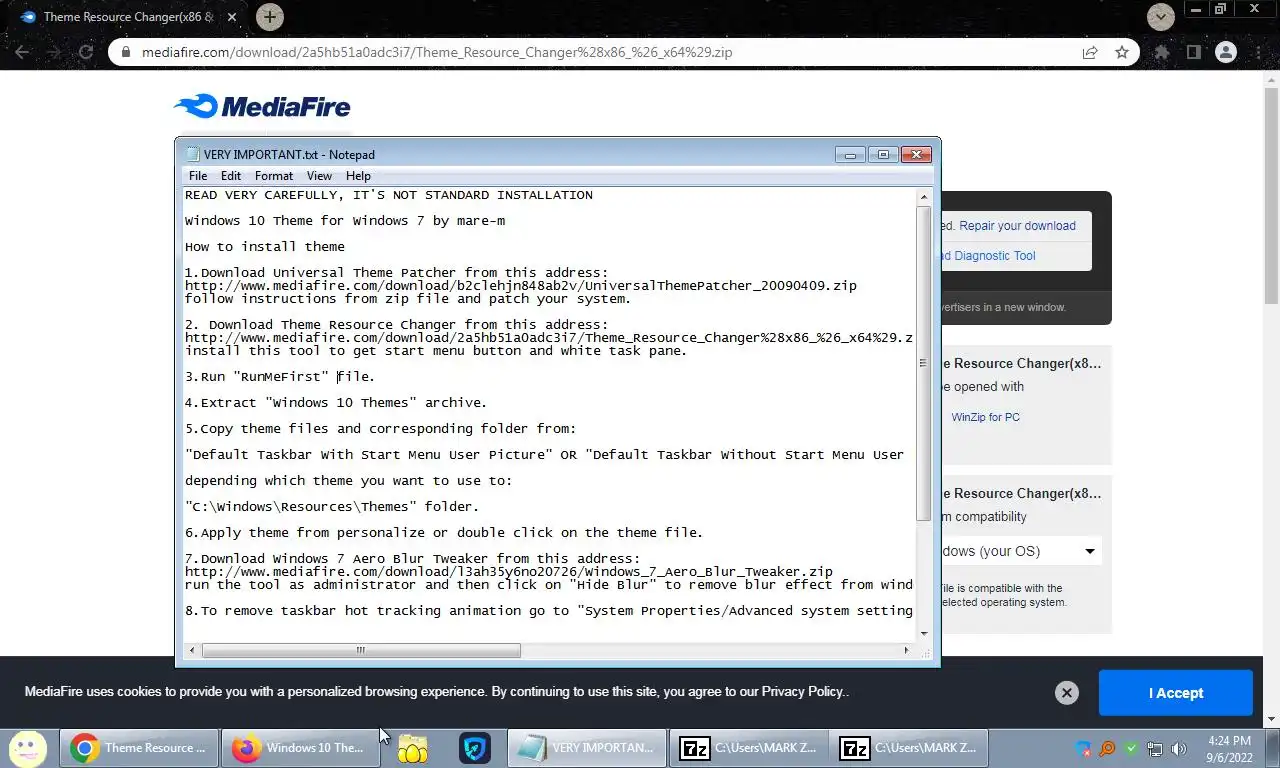Open the tab search chevron button
Image resolution: width=1280 pixels, height=768 pixels.
point(1160,17)
